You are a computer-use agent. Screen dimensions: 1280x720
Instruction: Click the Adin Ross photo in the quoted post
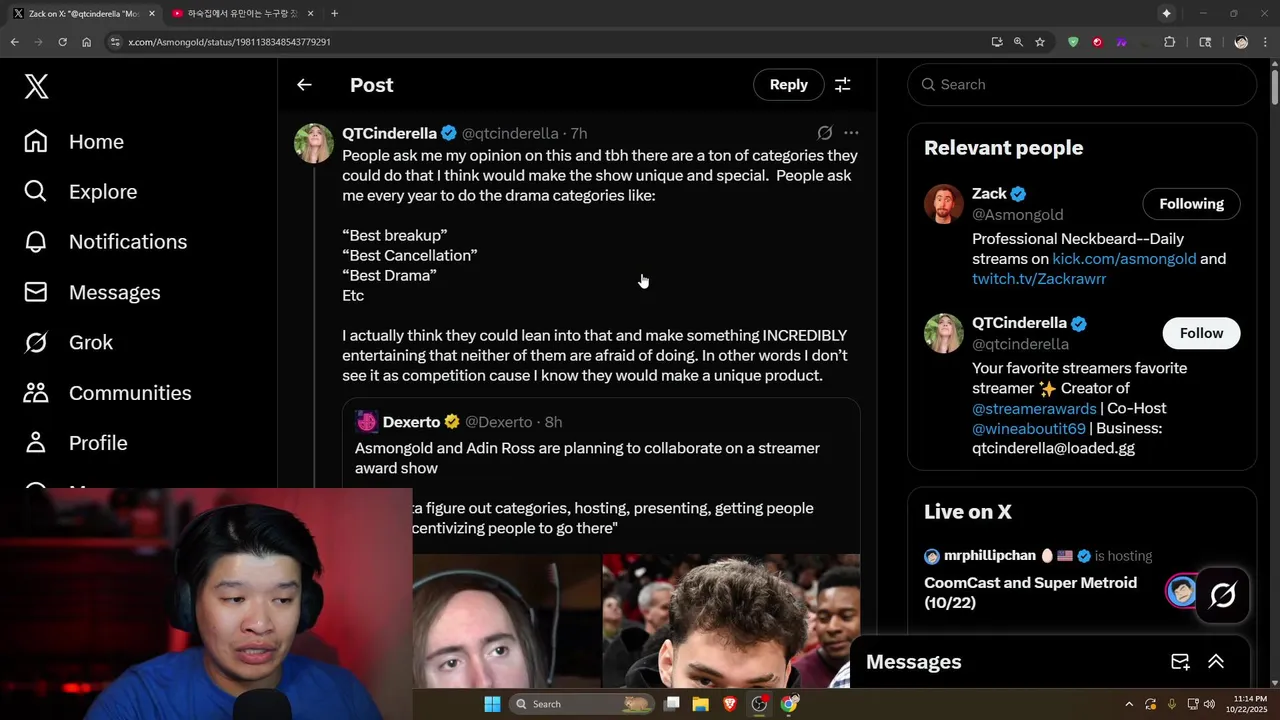730,620
